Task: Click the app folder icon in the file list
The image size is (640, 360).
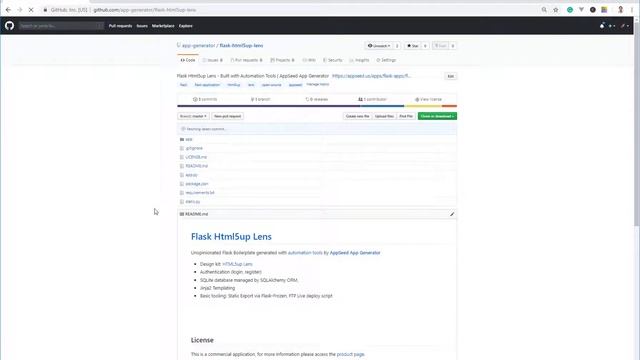Action: tap(182, 140)
